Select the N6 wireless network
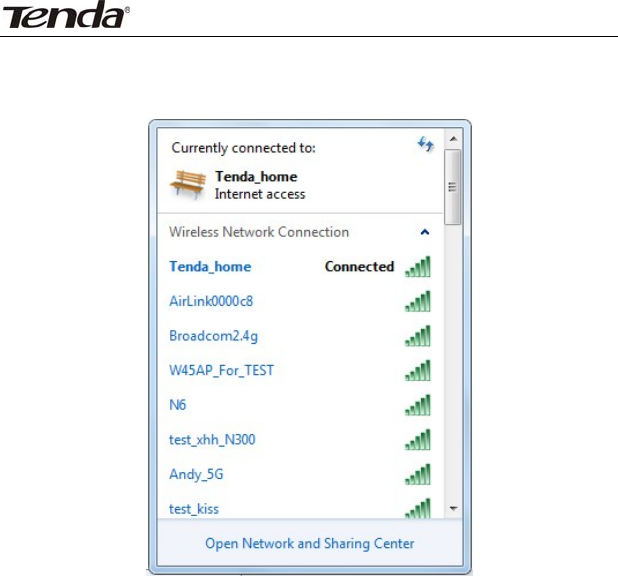Viewport: 618px width, 576px height. 300,405
